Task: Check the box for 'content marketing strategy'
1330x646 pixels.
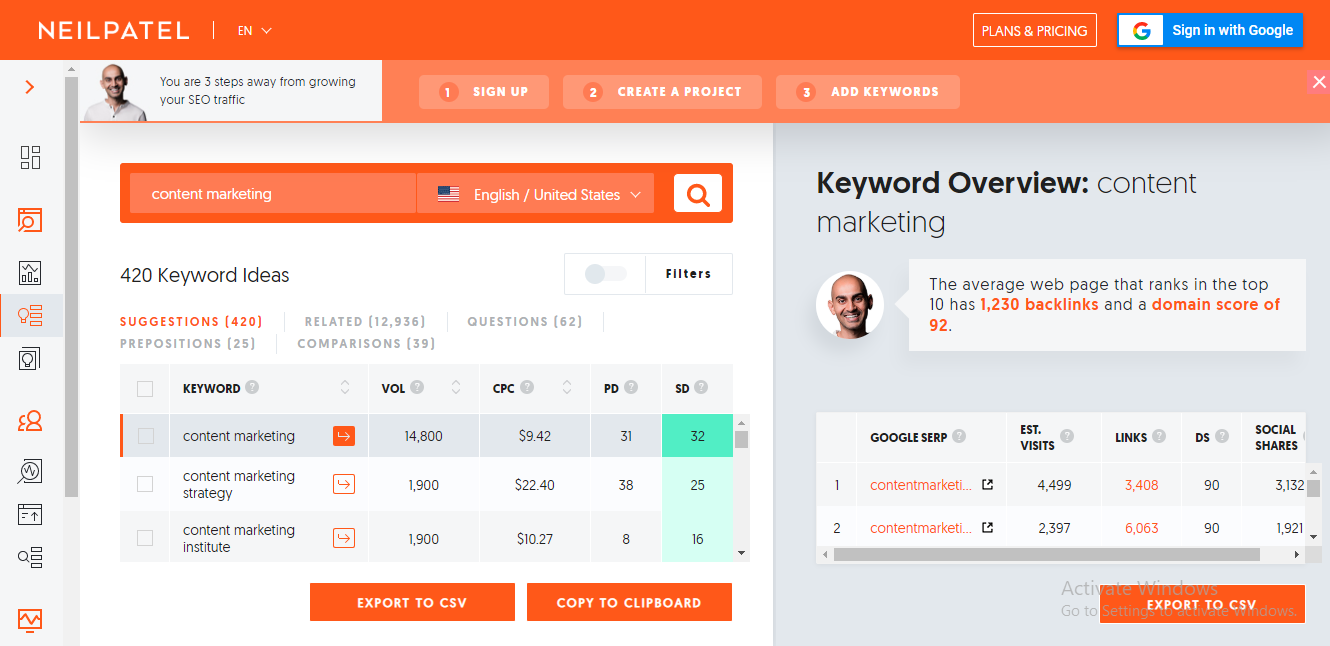Action: [145, 484]
